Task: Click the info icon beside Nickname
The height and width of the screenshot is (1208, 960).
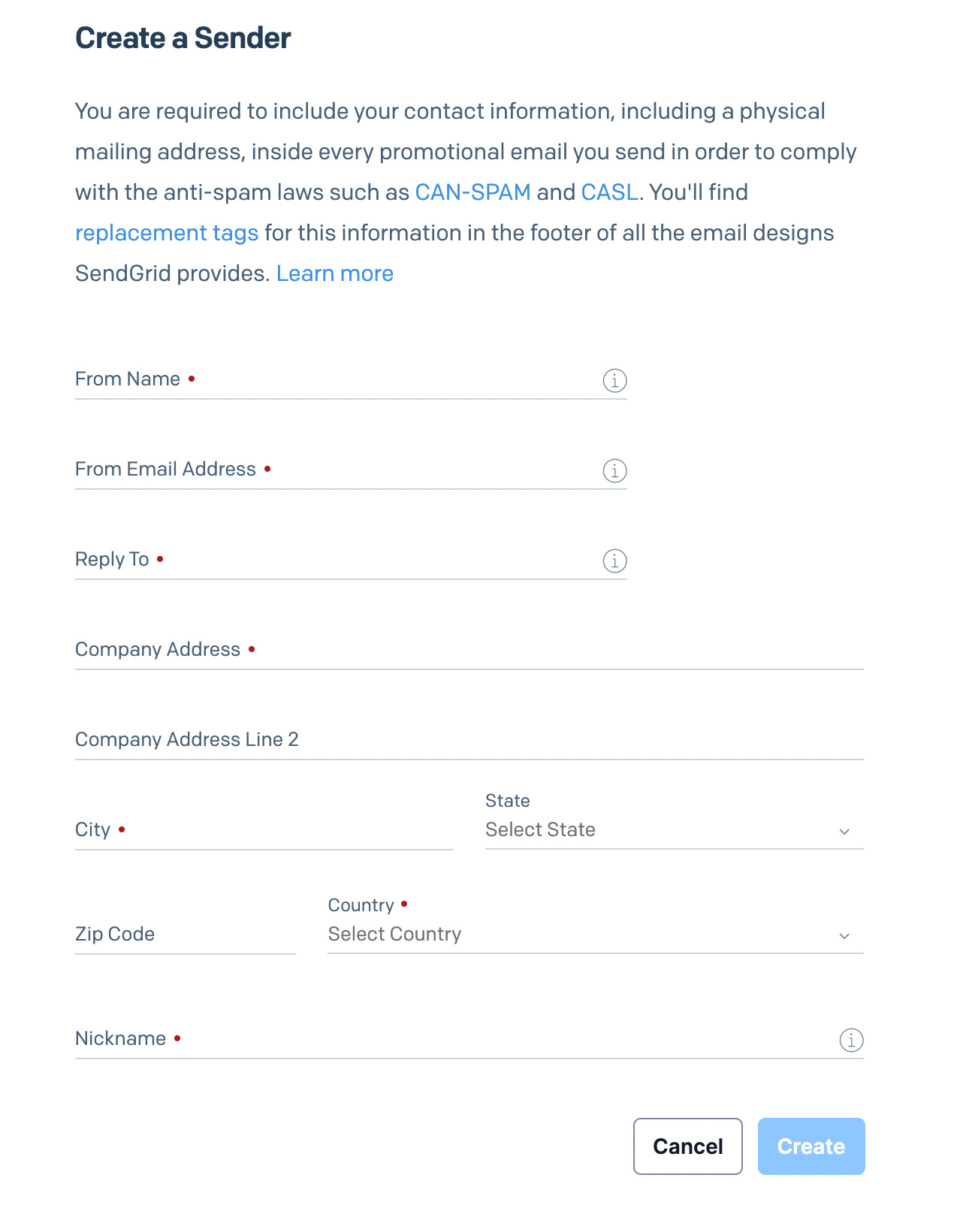Action: (851, 1040)
